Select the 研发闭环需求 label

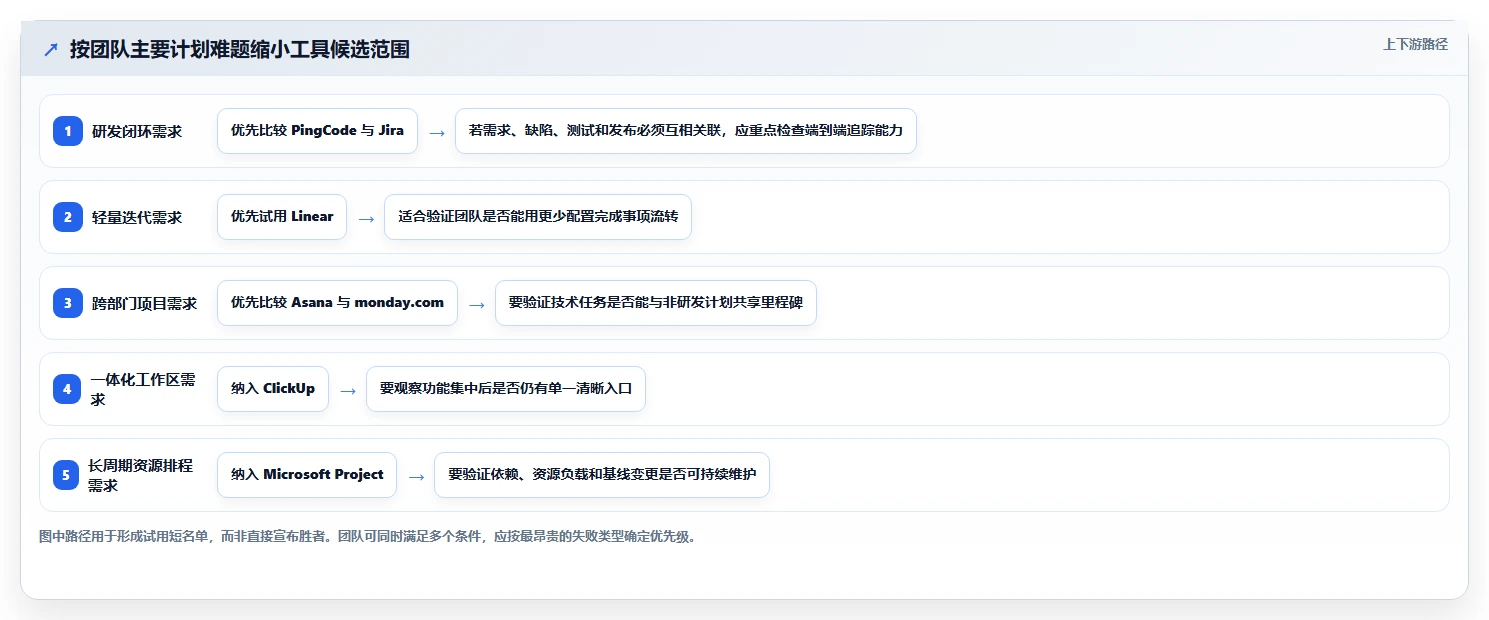[x=137, y=131]
